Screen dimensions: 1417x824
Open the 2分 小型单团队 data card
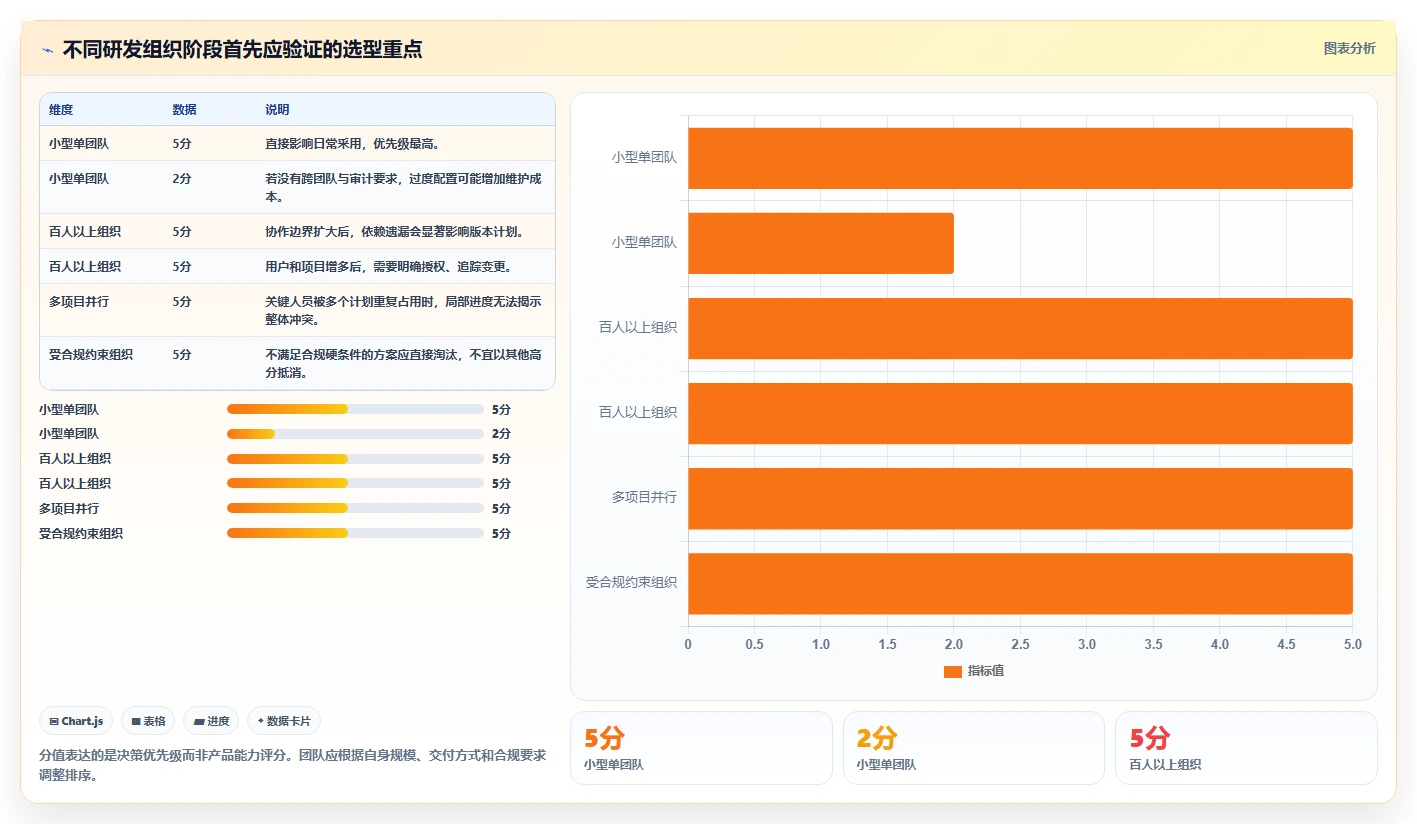[973, 748]
